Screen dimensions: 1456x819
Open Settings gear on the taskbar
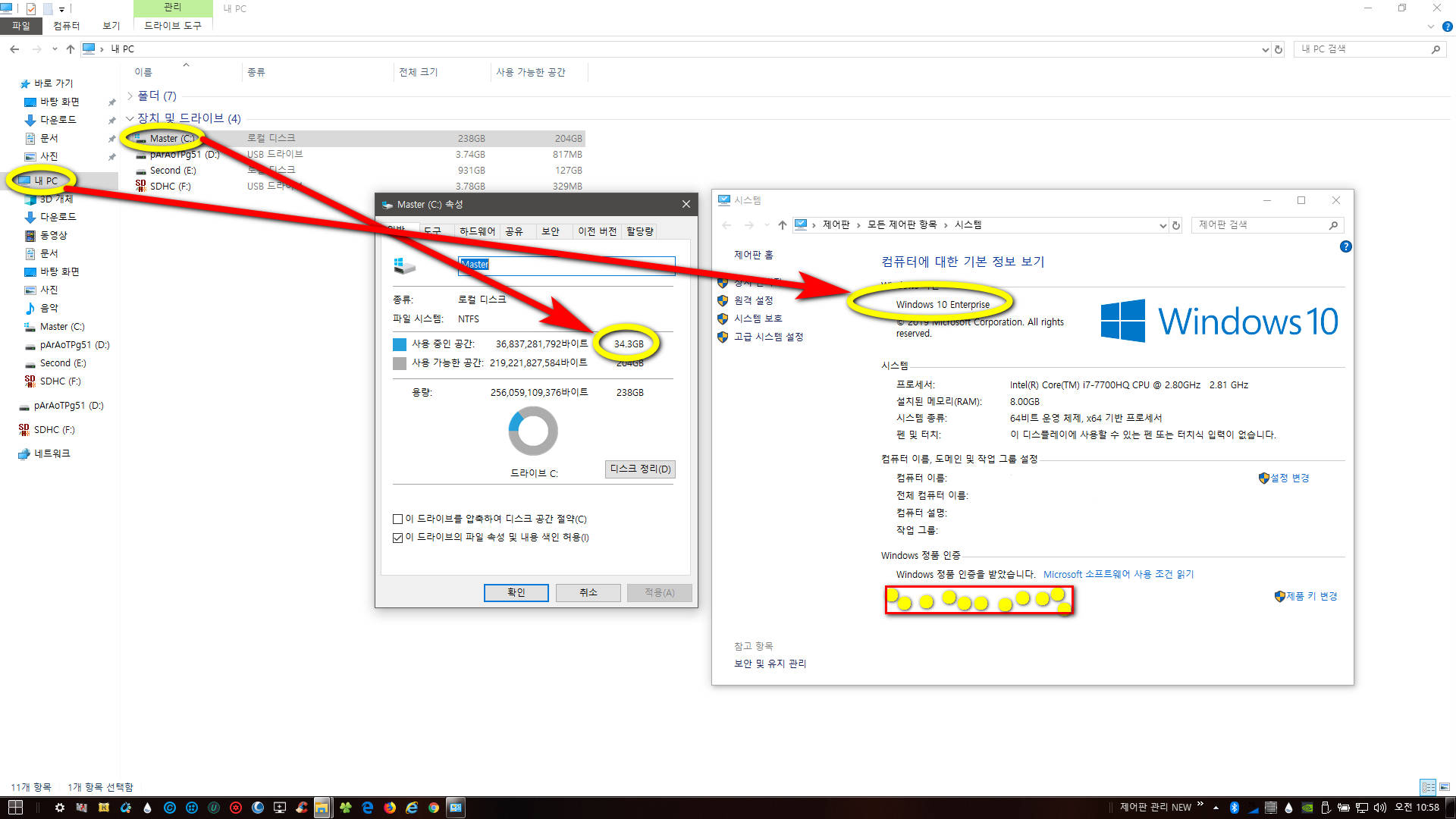[59, 808]
